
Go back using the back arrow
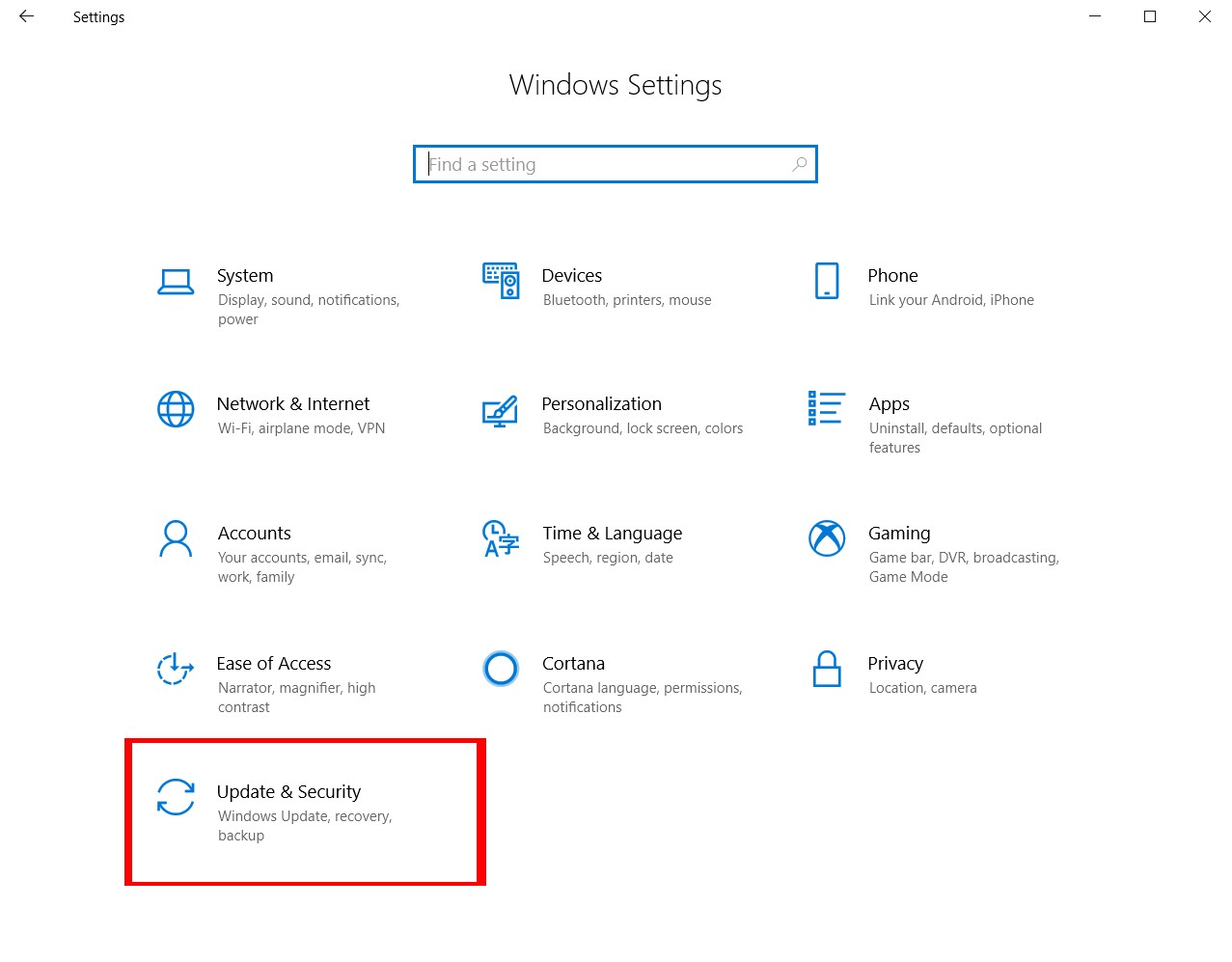[x=26, y=16]
